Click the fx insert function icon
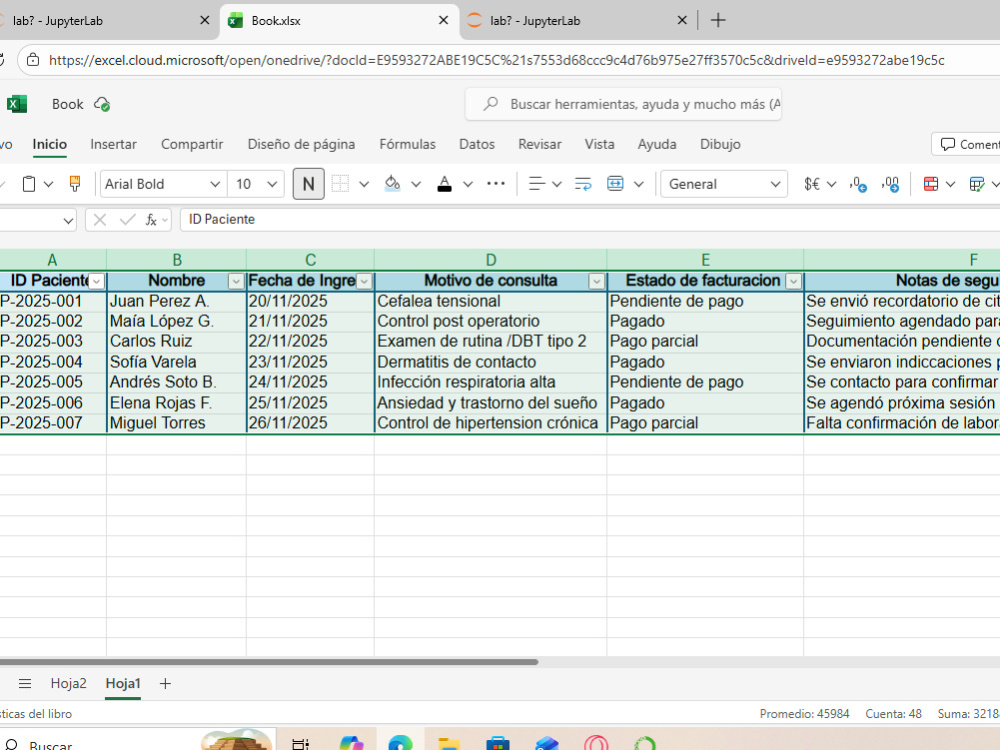The image size is (1000, 750). pos(152,220)
